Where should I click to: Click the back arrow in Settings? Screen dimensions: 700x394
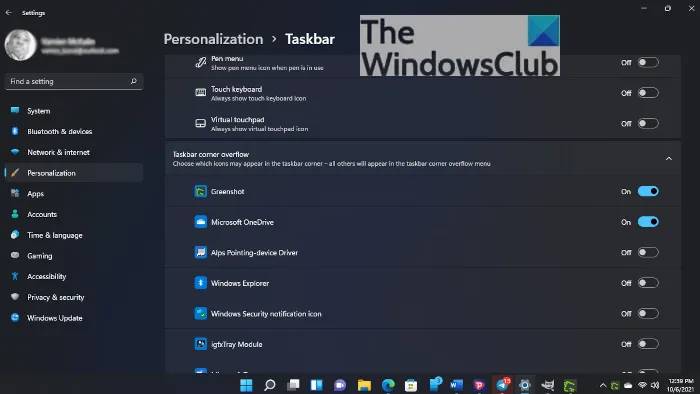(x=8, y=12)
